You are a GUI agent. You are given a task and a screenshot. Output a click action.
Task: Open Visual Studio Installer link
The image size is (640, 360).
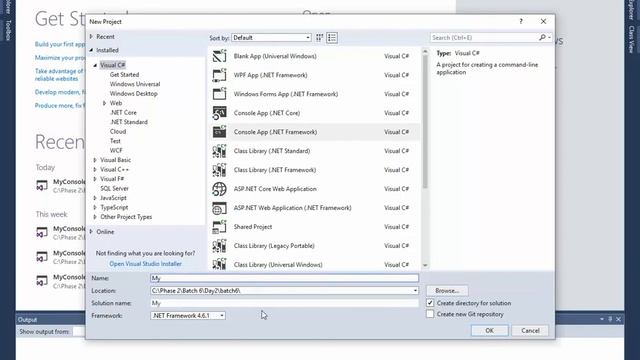pyautogui.click(x=145, y=264)
